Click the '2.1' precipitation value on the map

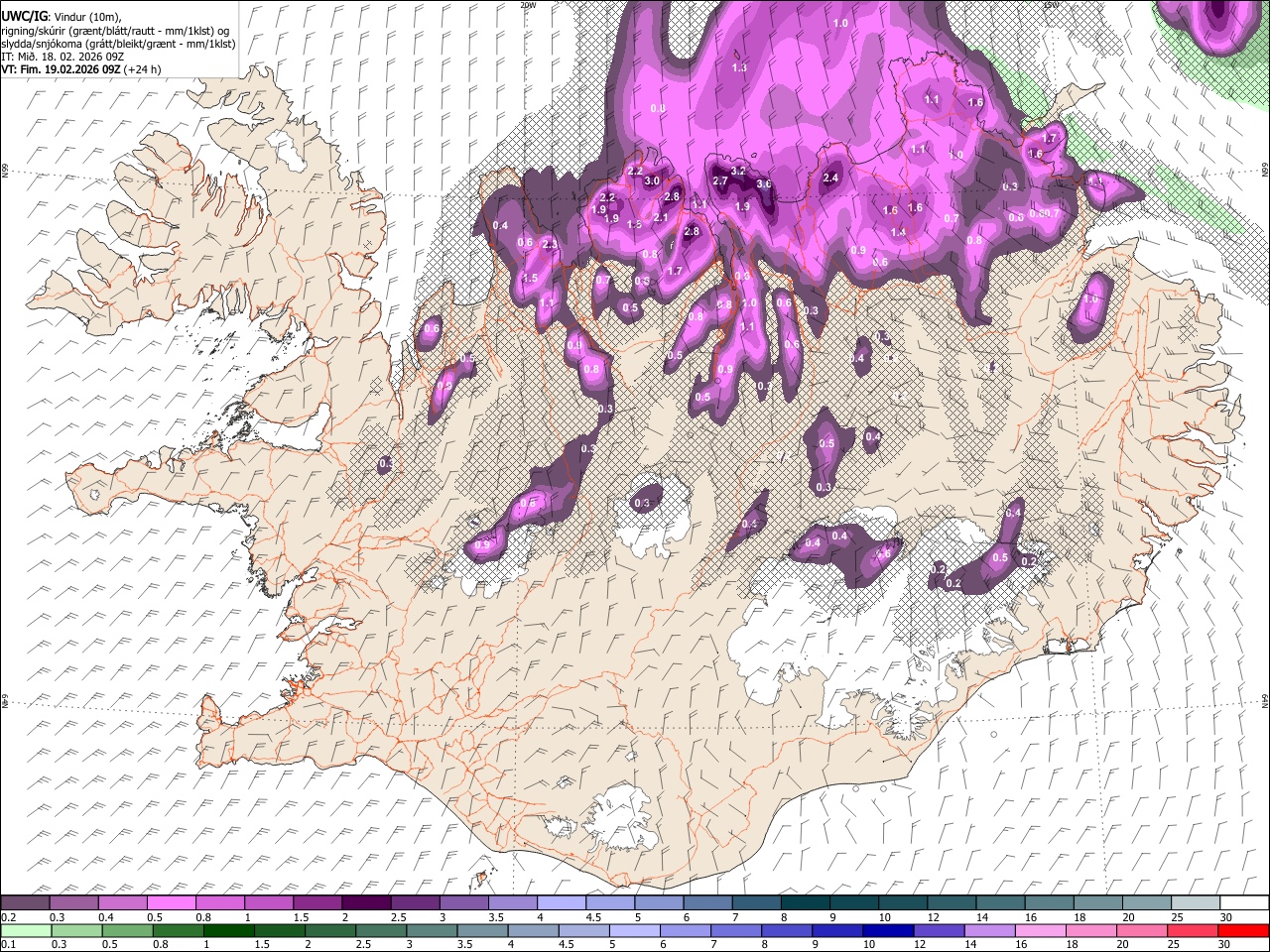[x=661, y=217]
